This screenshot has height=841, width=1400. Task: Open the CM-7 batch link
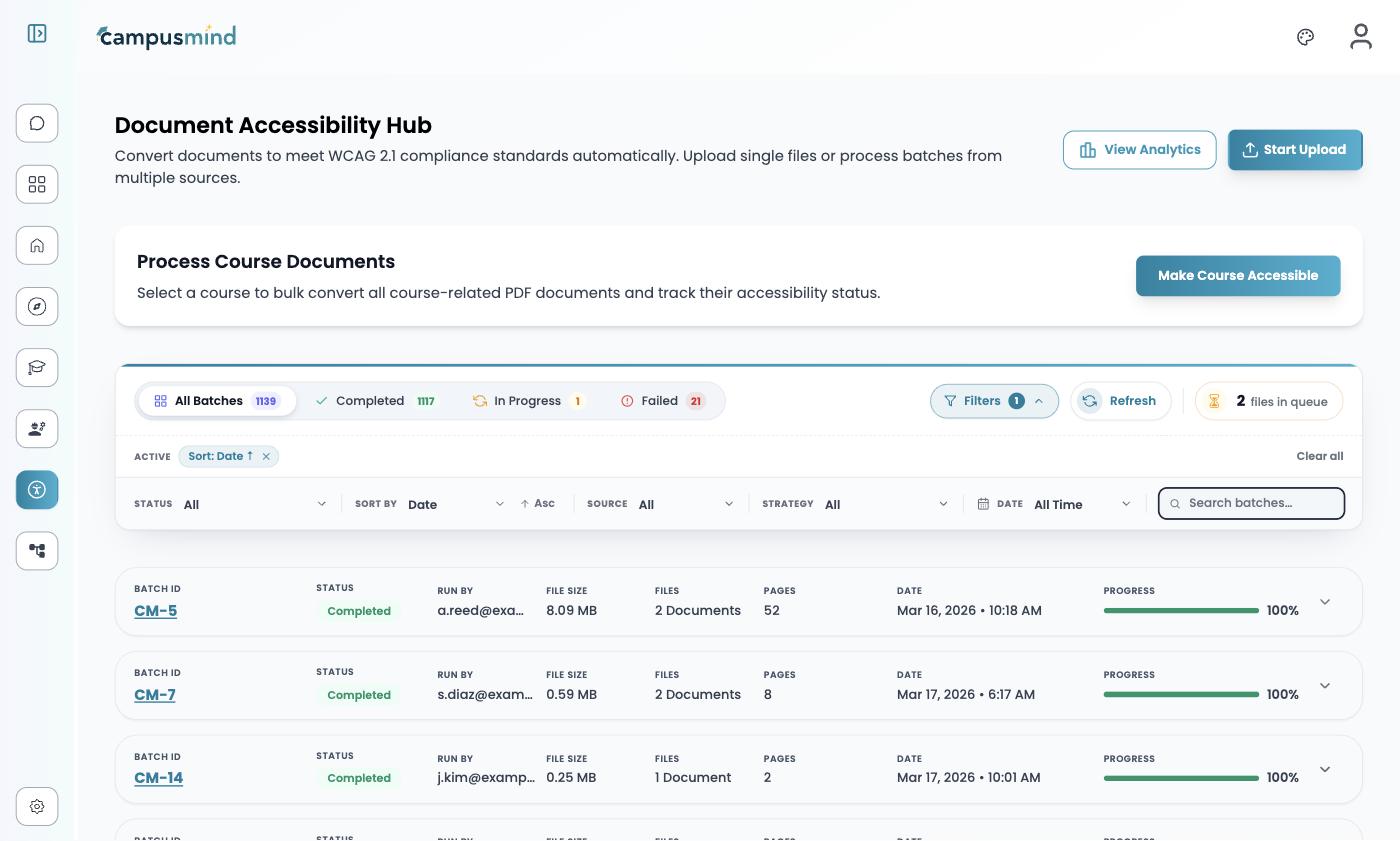[x=154, y=695]
